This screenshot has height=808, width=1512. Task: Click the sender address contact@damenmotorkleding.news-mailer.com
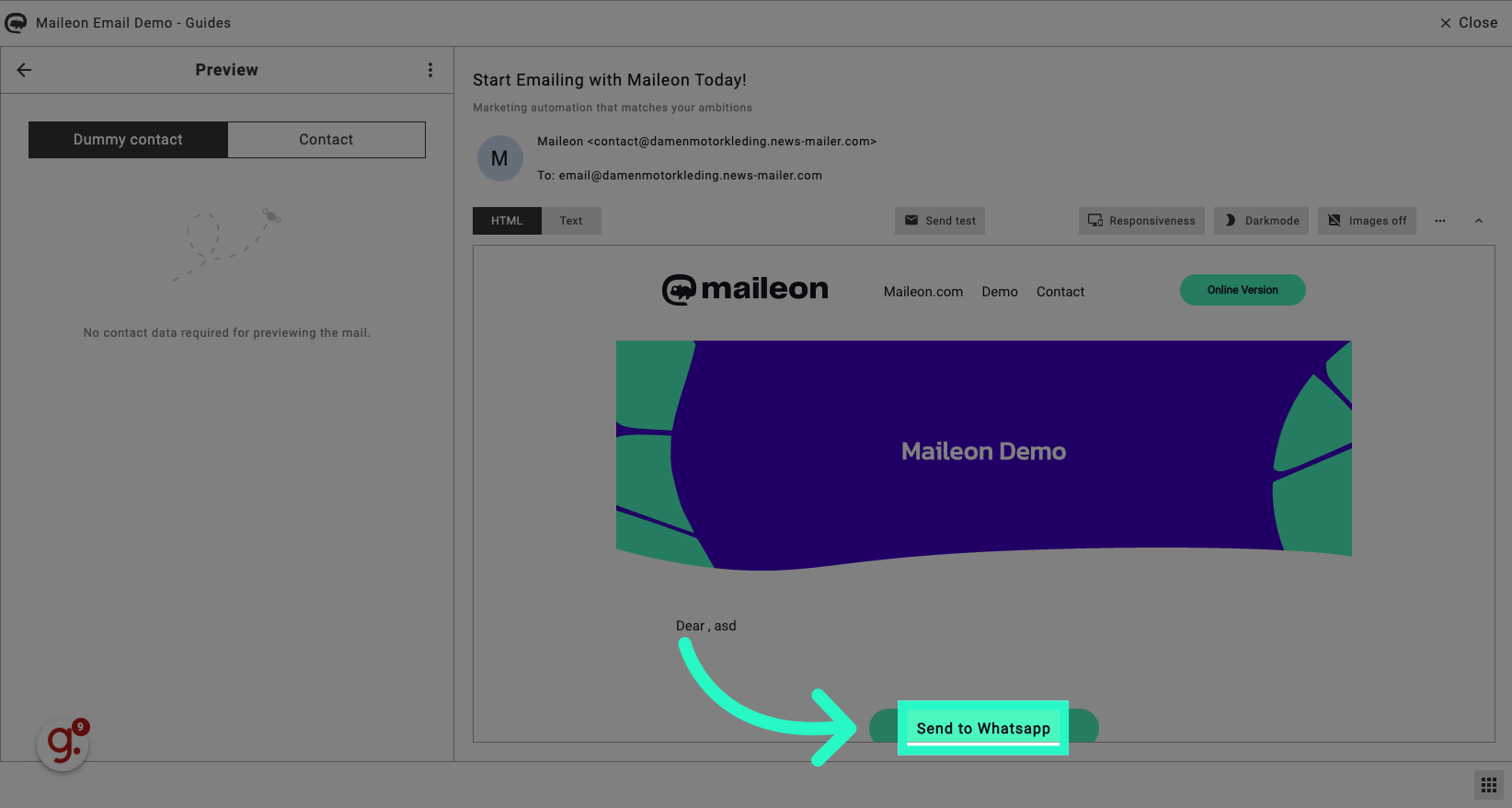pyautogui.click(x=732, y=142)
